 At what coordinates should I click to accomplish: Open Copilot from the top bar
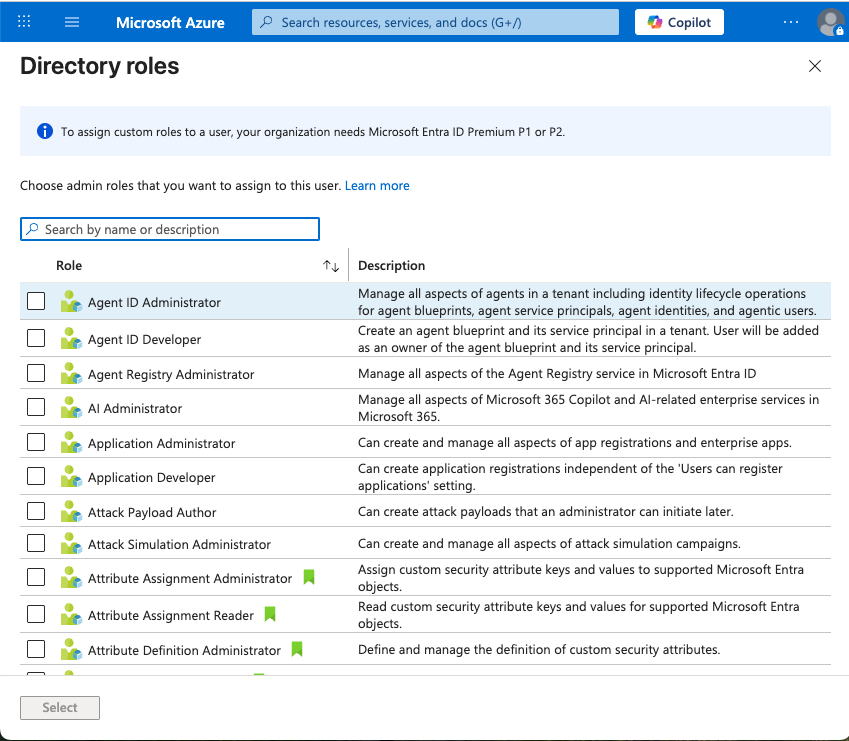point(679,22)
